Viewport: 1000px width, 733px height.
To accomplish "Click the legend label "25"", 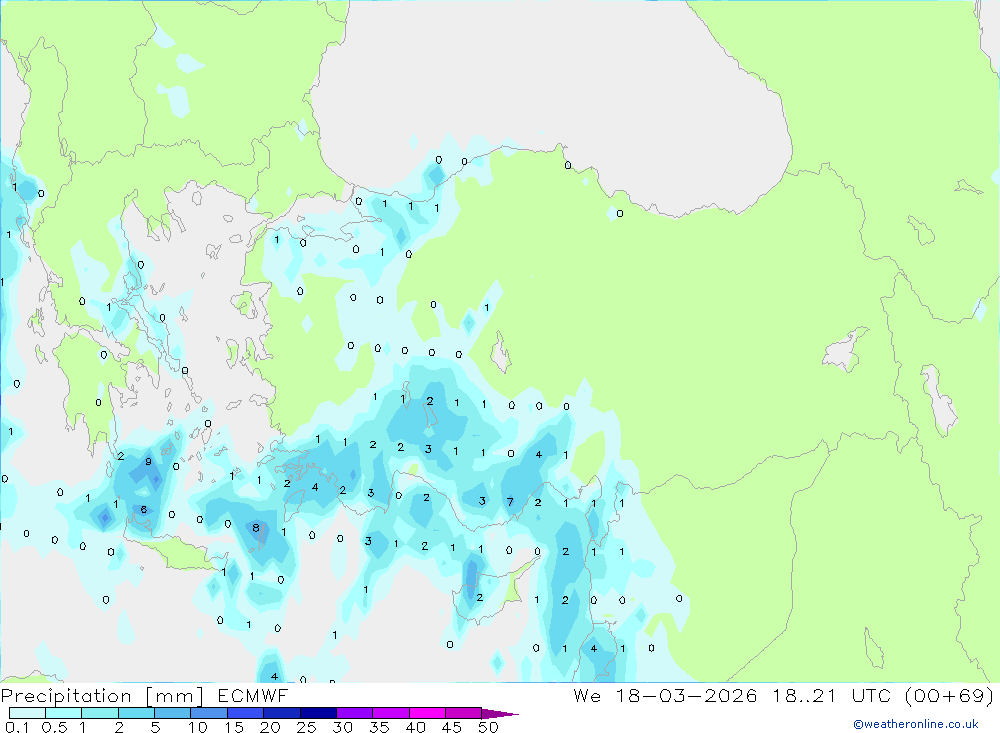I will point(306,727).
